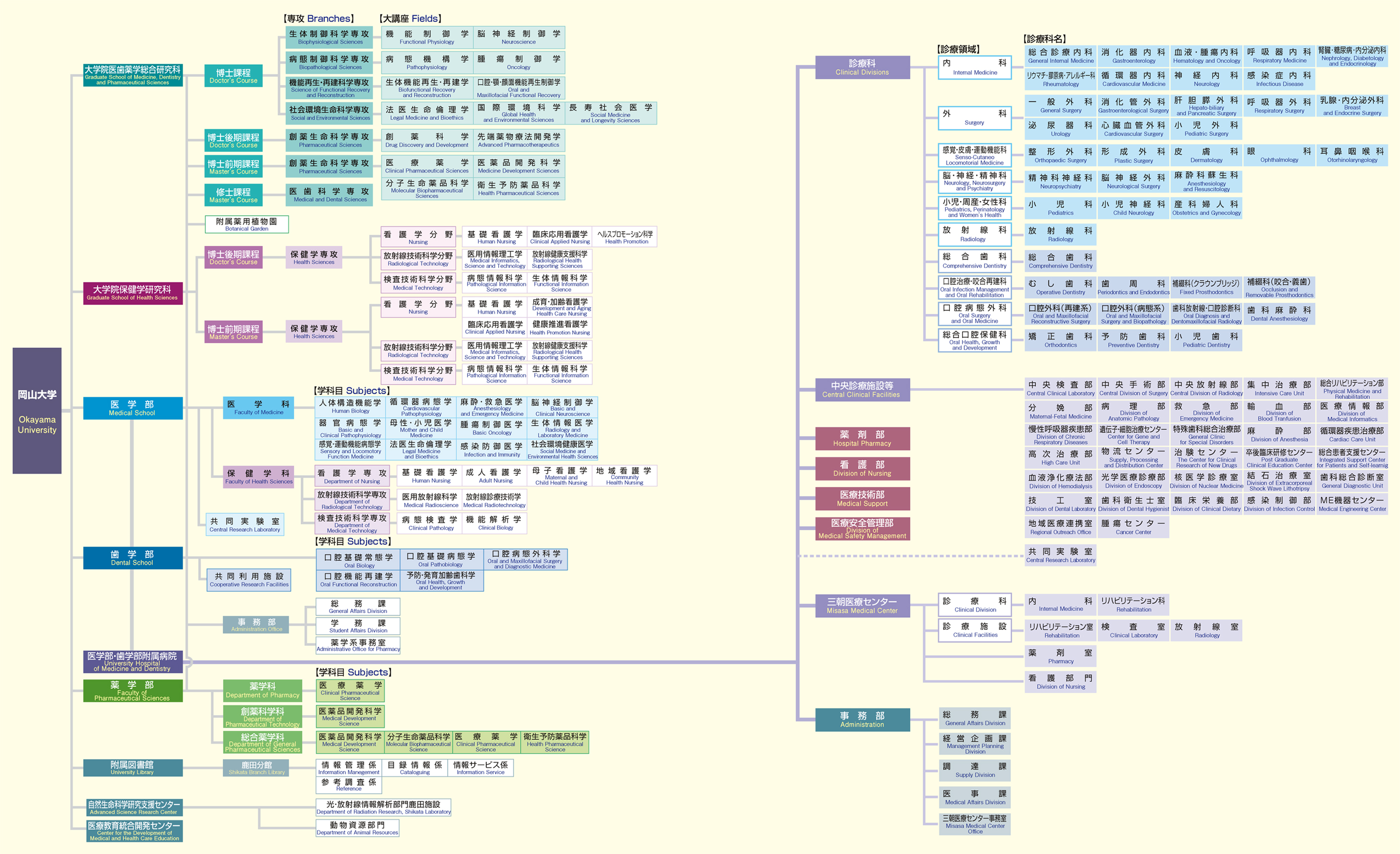The image size is (1400, 854).
Task: Click the Neuroscience field cell
Action: [x=519, y=38]
